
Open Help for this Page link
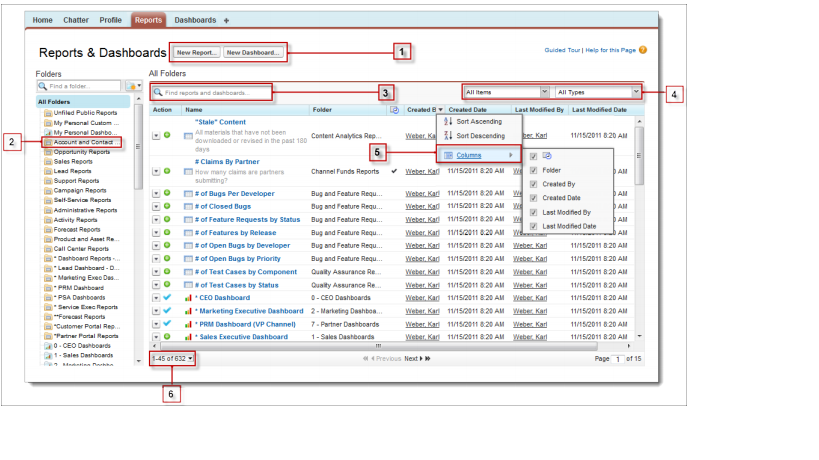pyautogui.click(x=611, y=50)
